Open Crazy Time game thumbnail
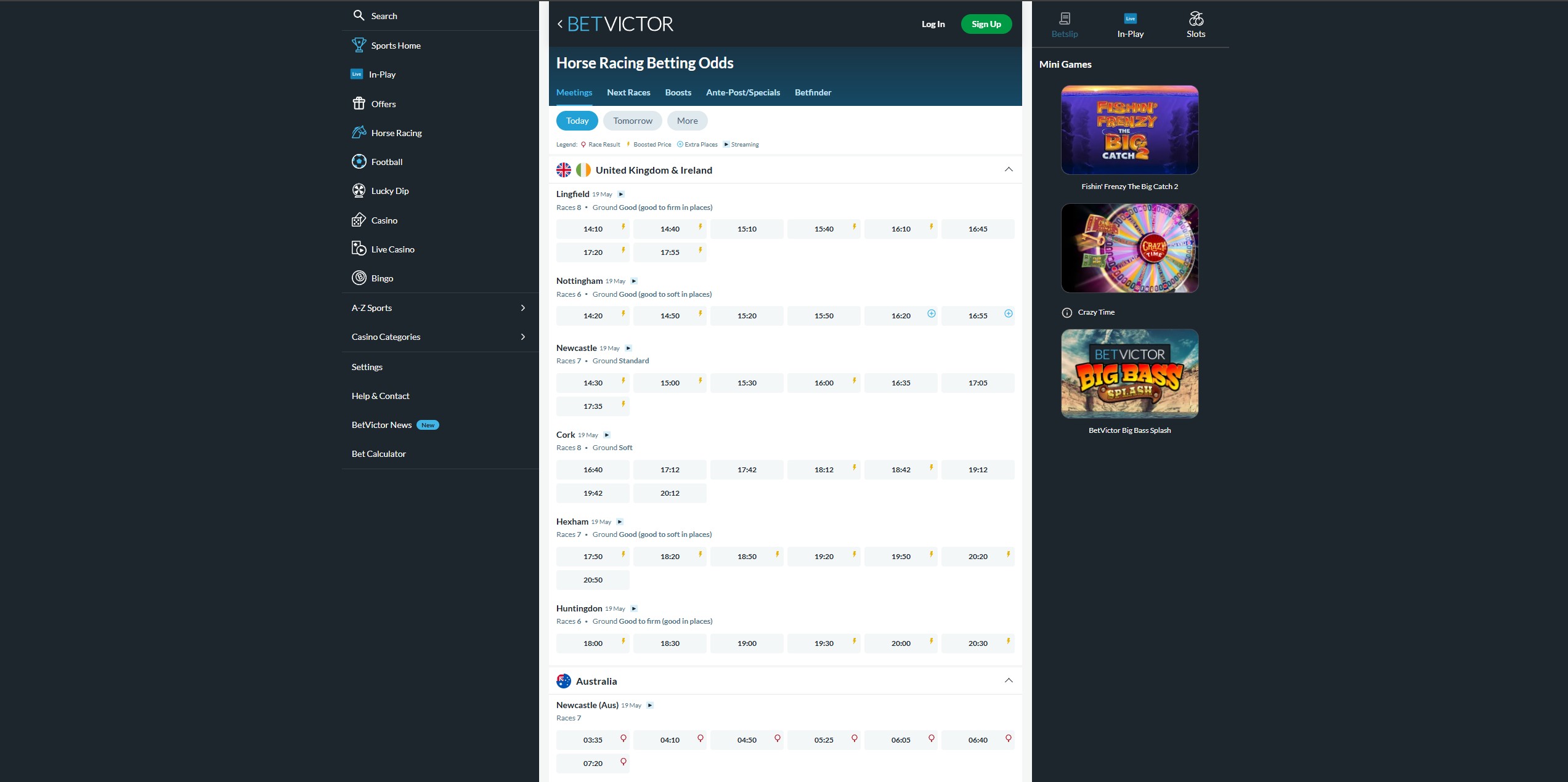 click(x=1130, y=248)
